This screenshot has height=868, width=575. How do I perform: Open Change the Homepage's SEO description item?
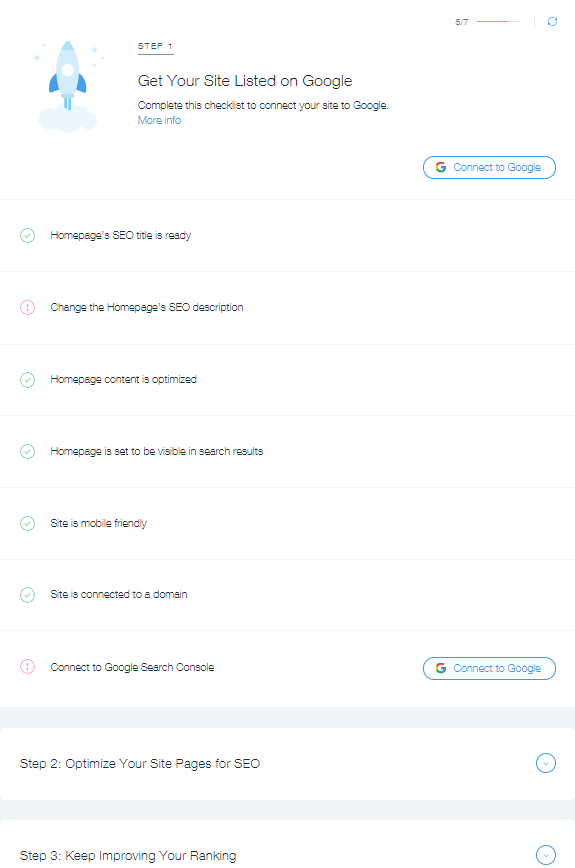pos(287,308)
